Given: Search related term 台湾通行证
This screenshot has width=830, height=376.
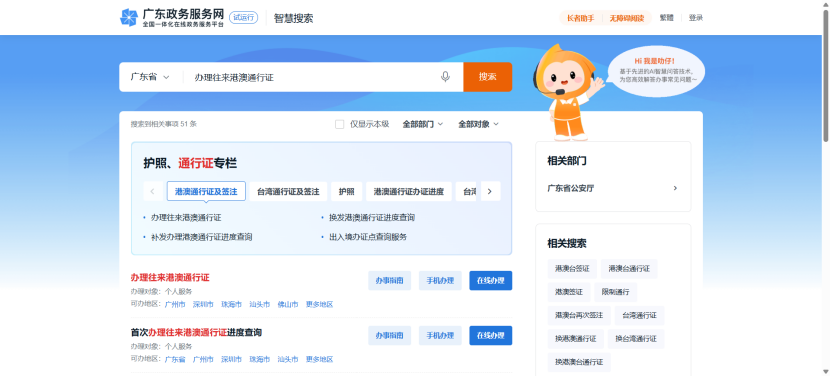Looking at the screenshot, I should point(639,315).
